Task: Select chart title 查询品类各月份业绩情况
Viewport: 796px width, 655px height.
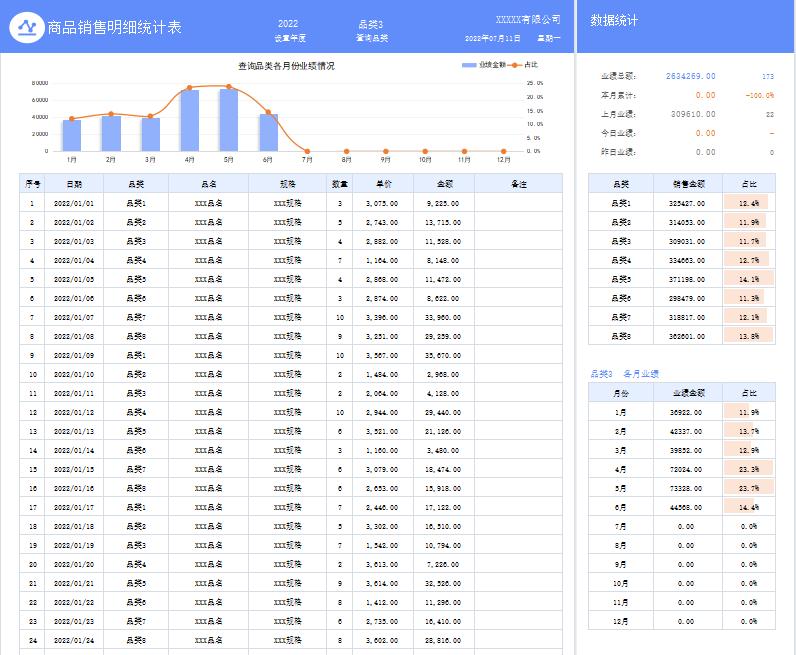Action: click(x=286, y=66)
